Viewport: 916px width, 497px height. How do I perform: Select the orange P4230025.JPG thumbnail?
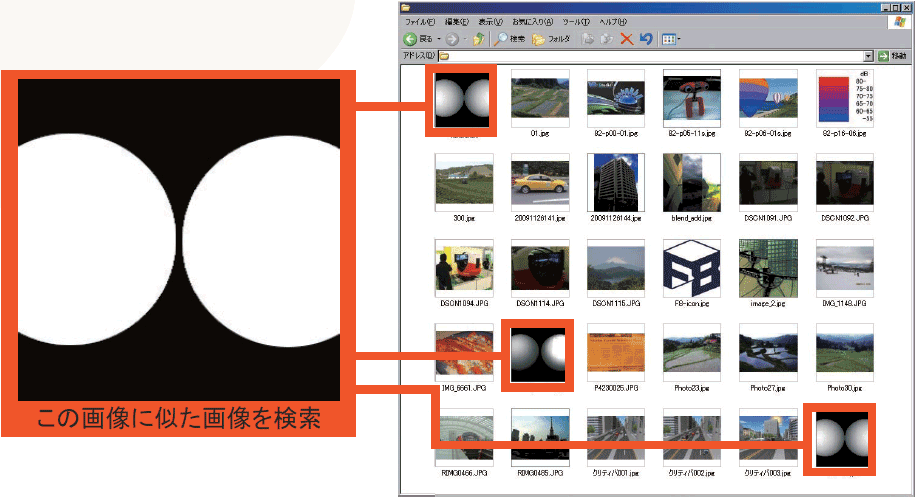click(x=616, y=352)
